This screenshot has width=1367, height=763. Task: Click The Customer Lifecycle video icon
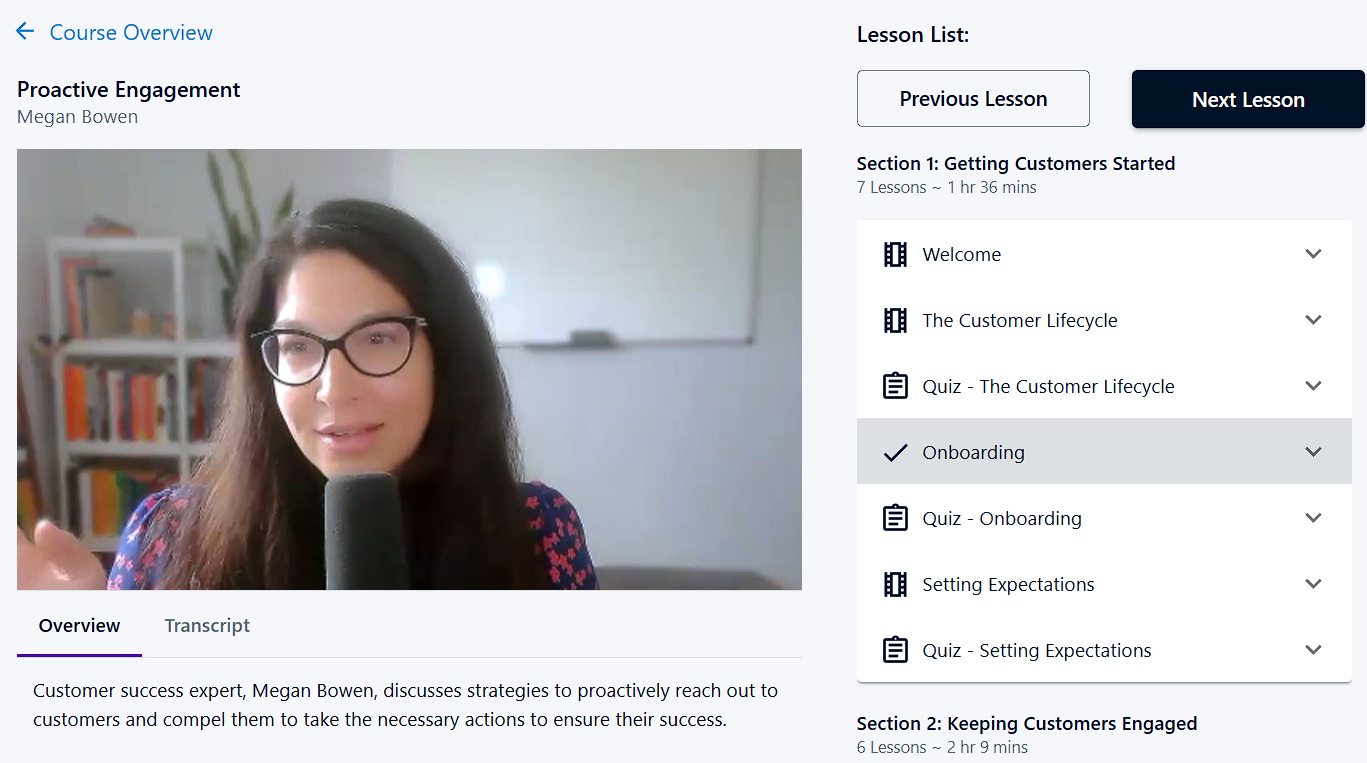click(x=895, y=321)
